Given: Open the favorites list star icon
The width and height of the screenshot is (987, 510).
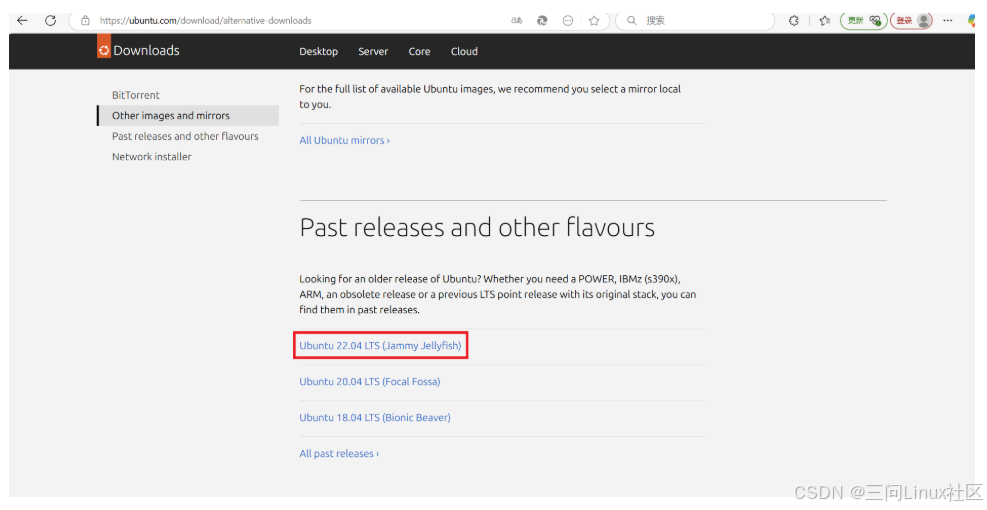Looking at the screenshot, I should (x=825, y=20).
